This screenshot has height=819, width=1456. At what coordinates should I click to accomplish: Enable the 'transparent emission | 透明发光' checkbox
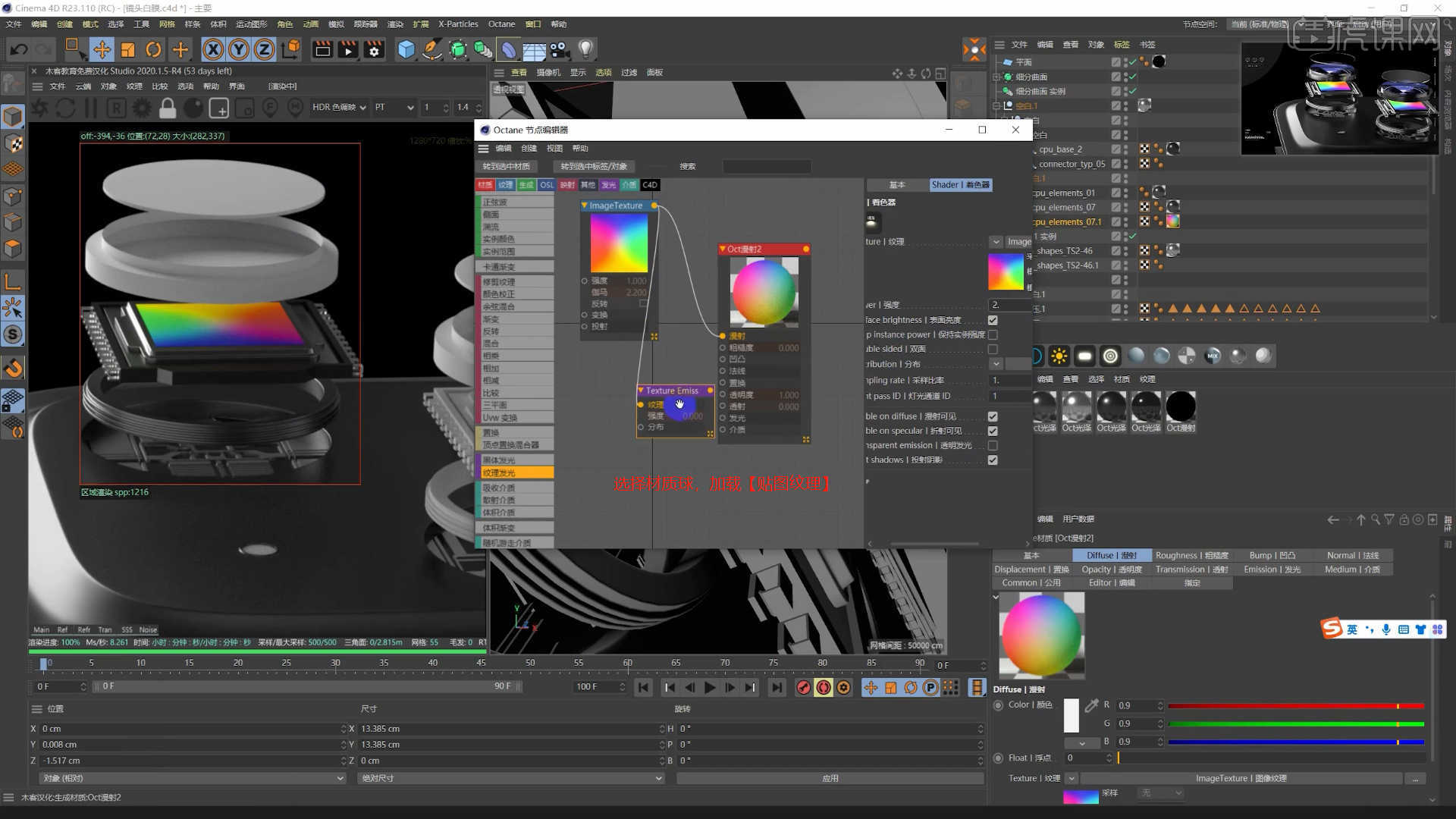[x=993, y=445]
